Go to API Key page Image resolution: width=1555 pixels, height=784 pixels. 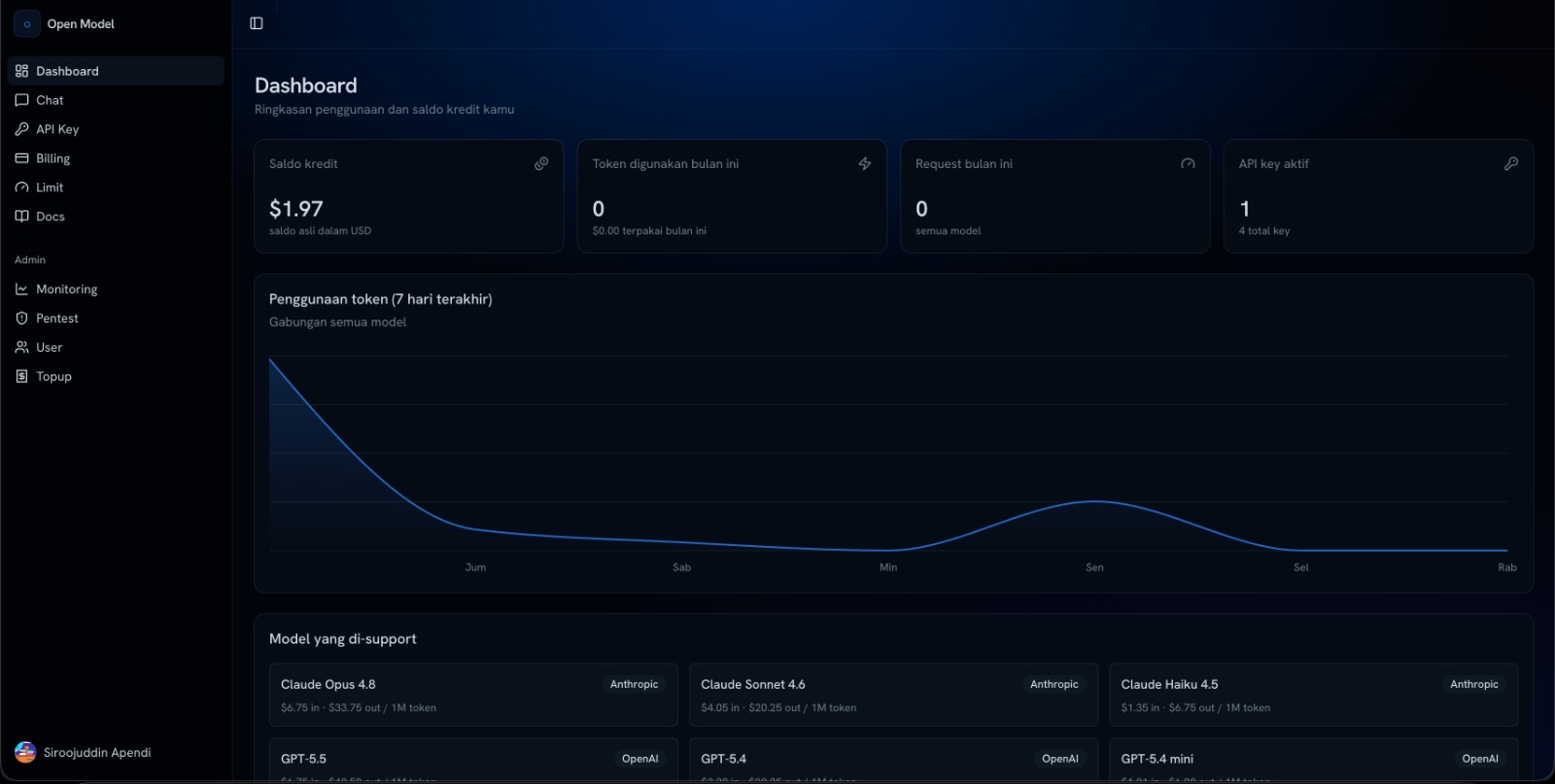116,129
